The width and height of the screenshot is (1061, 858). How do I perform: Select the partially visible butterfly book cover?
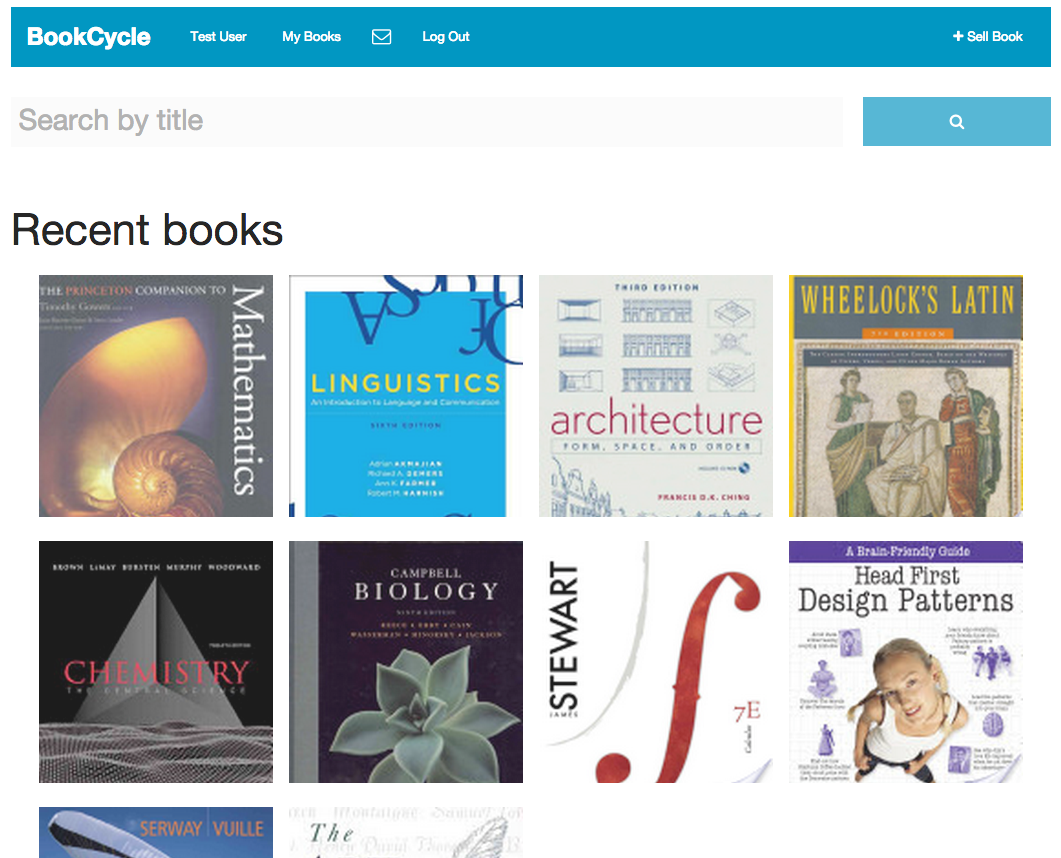406,832
